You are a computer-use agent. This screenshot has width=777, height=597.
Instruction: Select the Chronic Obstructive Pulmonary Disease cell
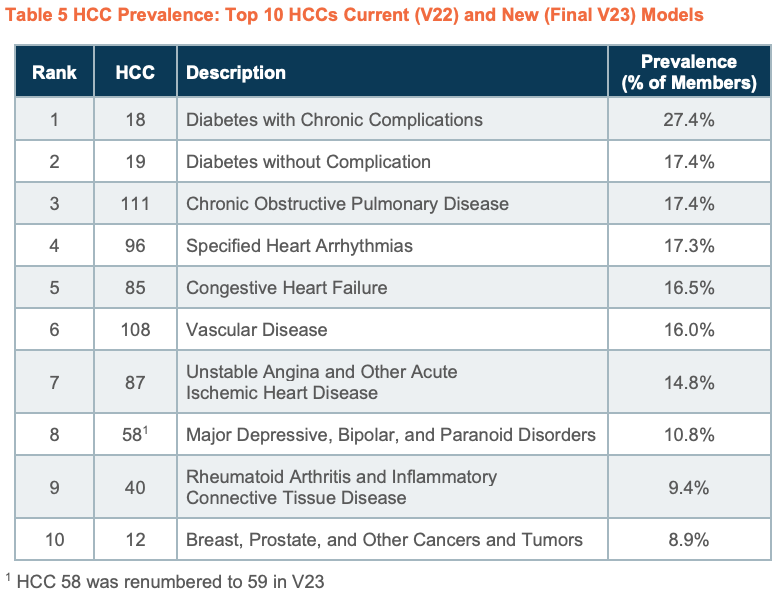[x=347, y=204]
